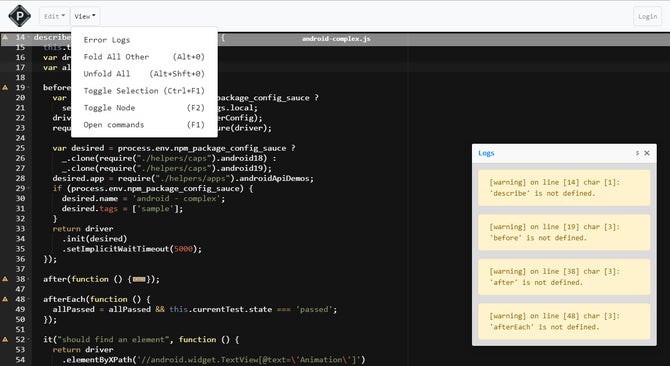Click the android-complex.js file name header
Screen dimensions: 670x366
coord(336,38)
